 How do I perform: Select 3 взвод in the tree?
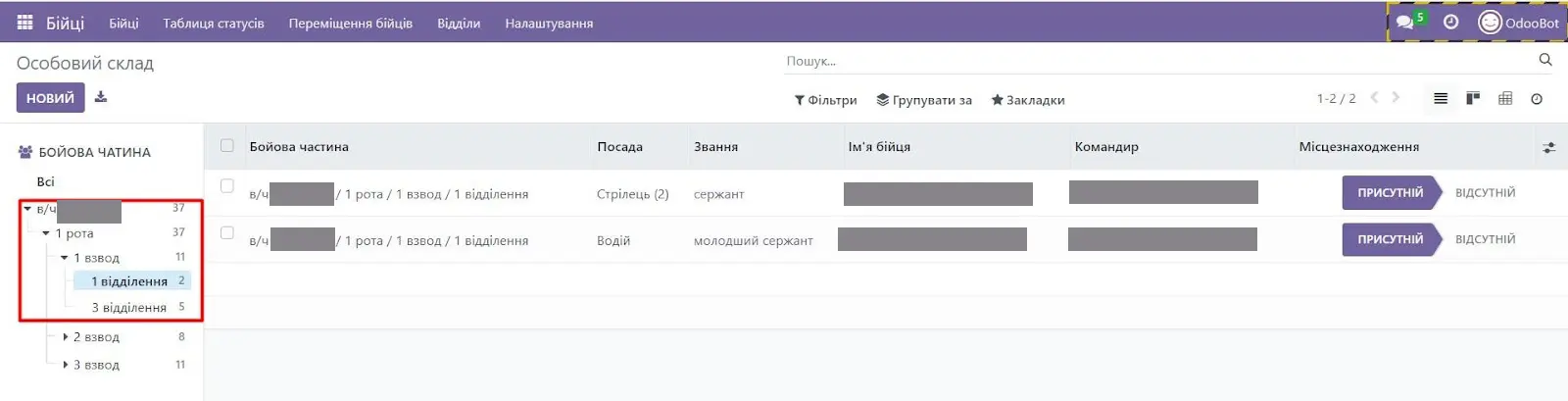tap(96, 365)
